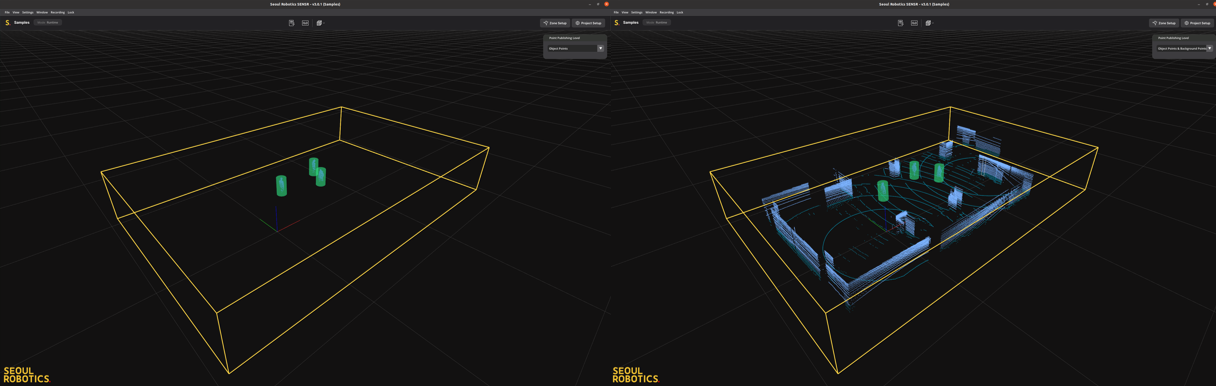
Task: Open the Settings menu in the right window
Action: (637, 12)
